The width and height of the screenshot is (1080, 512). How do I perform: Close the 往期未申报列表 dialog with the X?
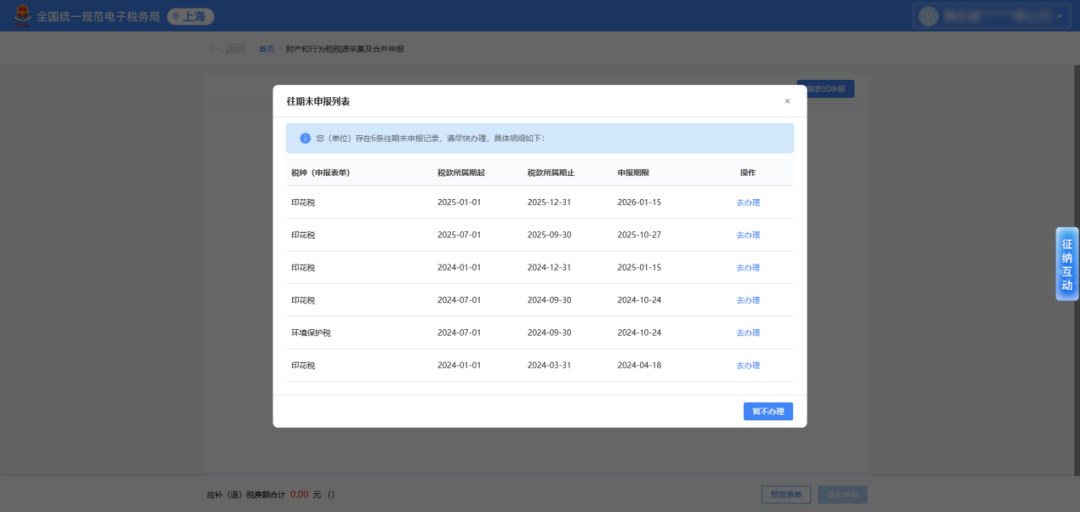[787, 101]
